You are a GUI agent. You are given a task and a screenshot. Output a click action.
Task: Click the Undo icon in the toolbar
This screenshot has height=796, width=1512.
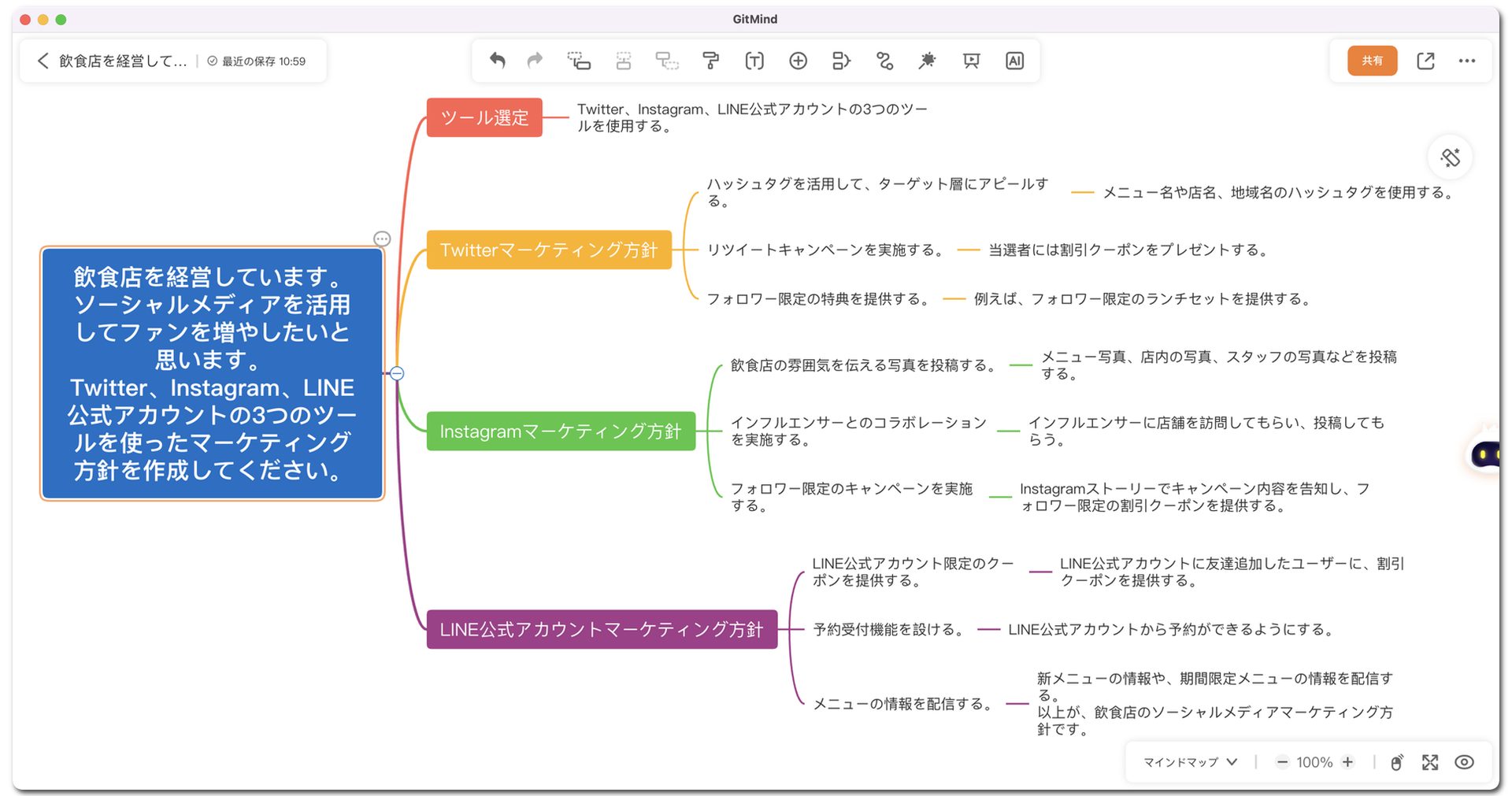point(497,61)
